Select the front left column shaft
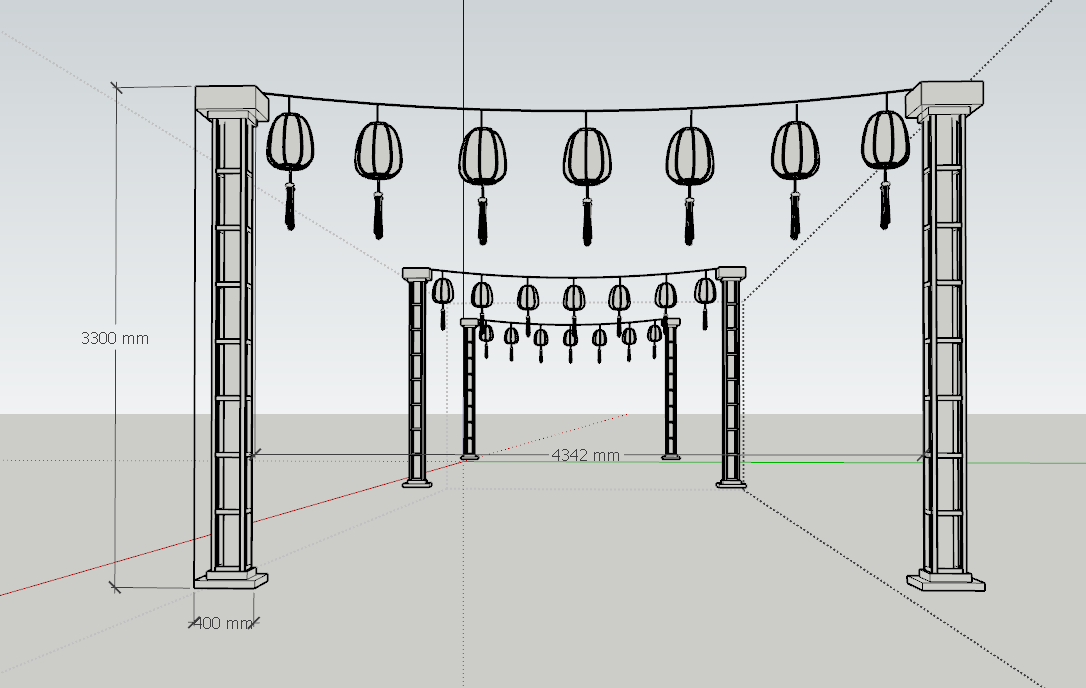 point(231,340)
